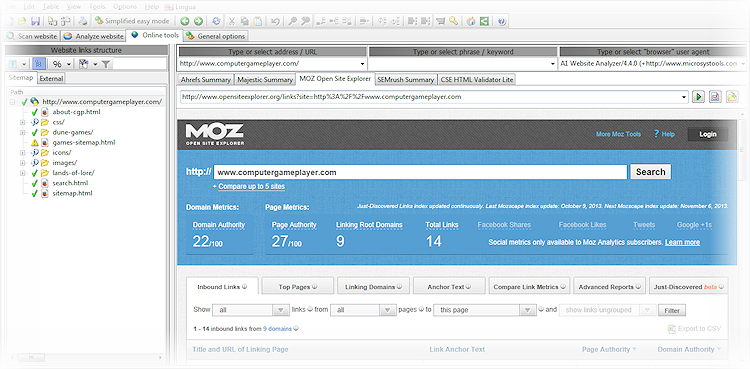The height and width of the screenshot is (369, 750).
Task: Click the green forward arrow
Action: coord(198,21)
